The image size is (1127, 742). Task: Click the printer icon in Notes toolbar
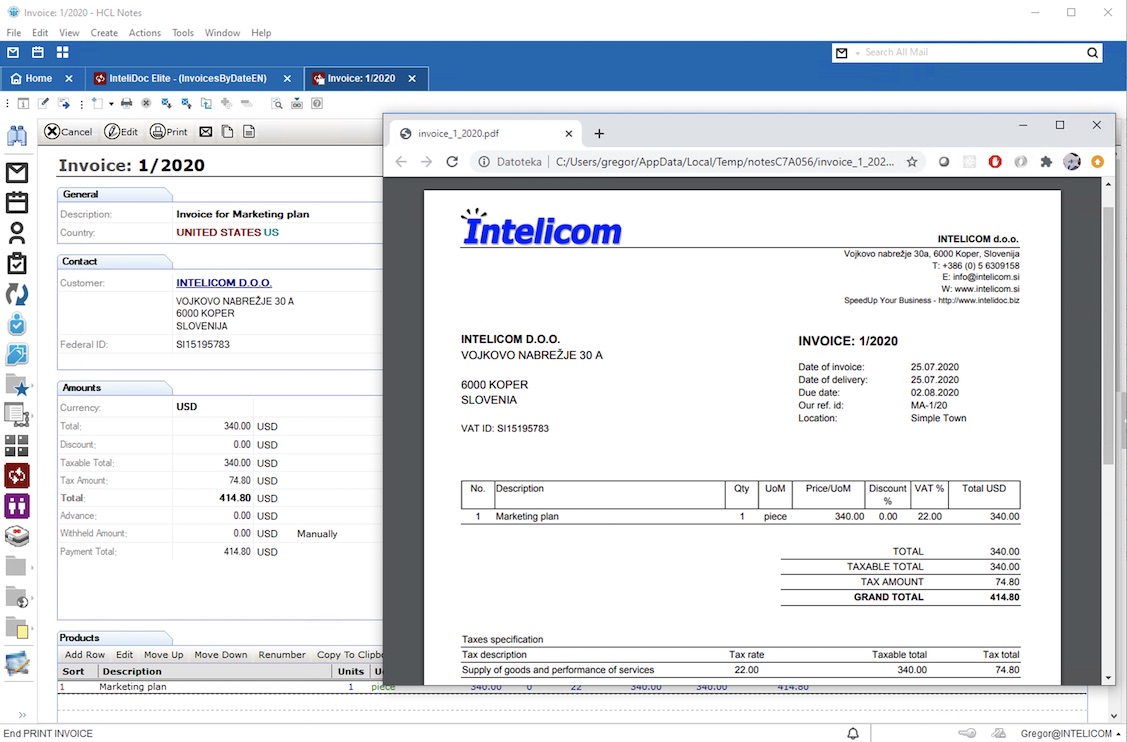126,104
